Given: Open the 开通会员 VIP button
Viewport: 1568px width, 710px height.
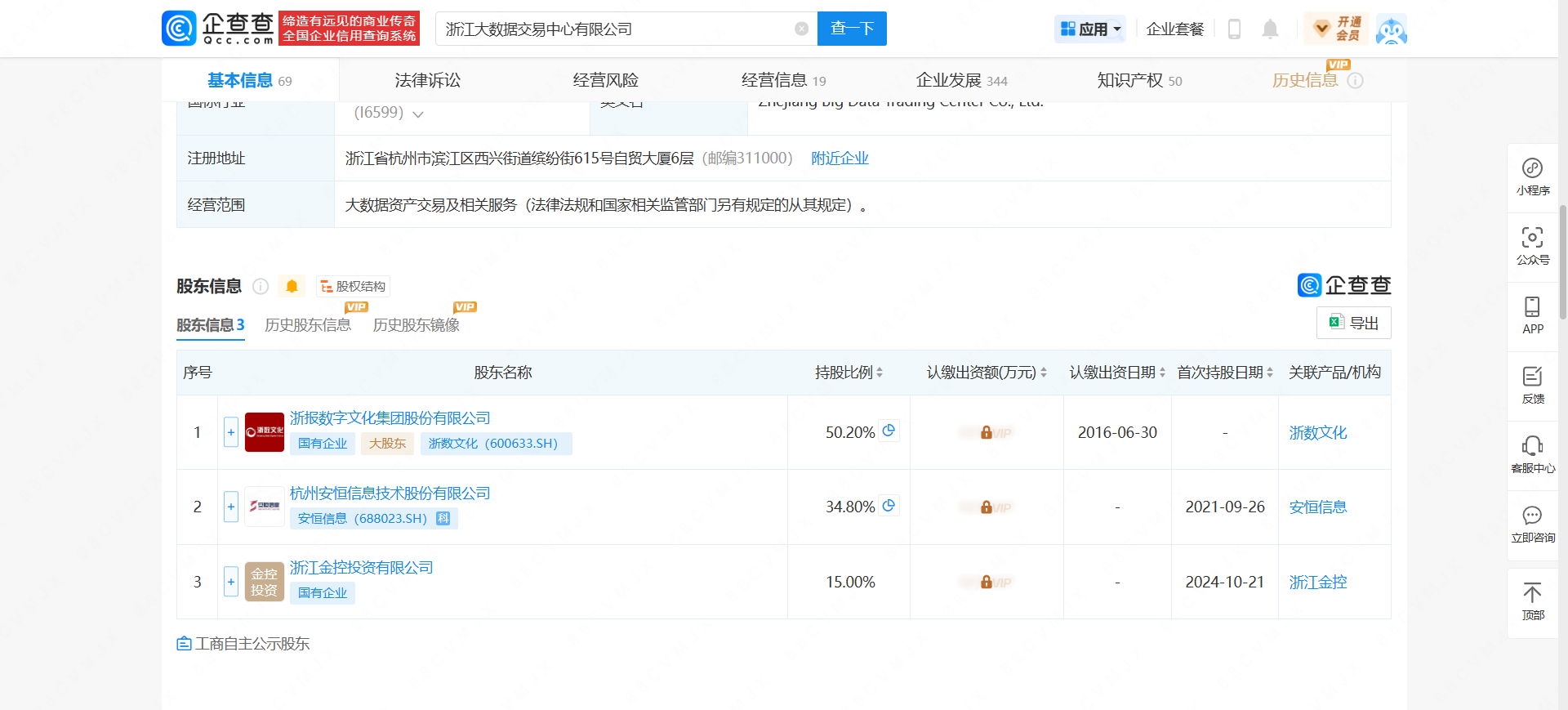Looking at the screenshot, I should 1336,29.
